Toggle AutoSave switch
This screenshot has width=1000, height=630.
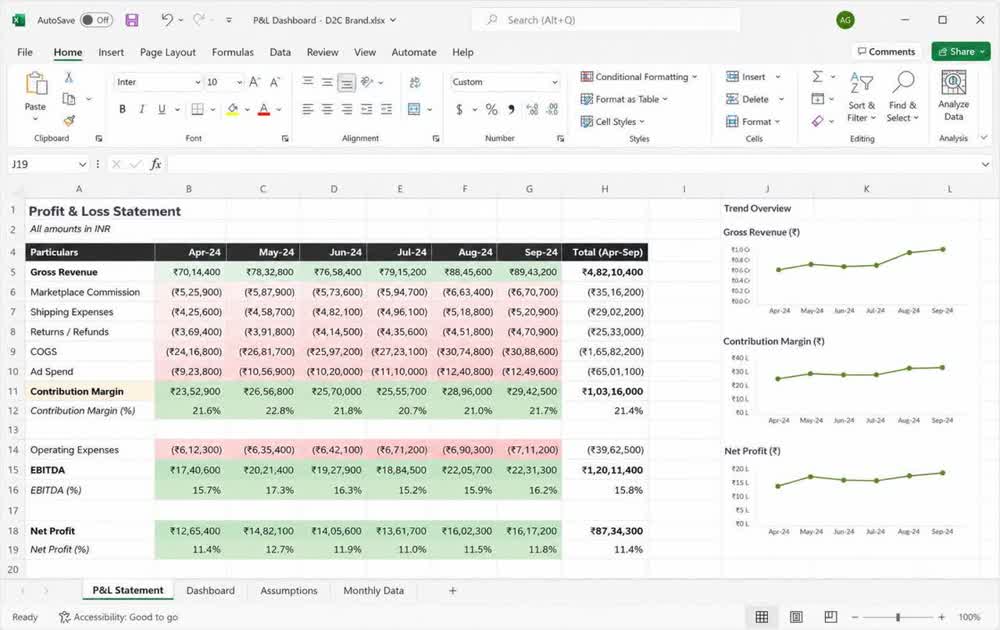click(x=96, y=20)
